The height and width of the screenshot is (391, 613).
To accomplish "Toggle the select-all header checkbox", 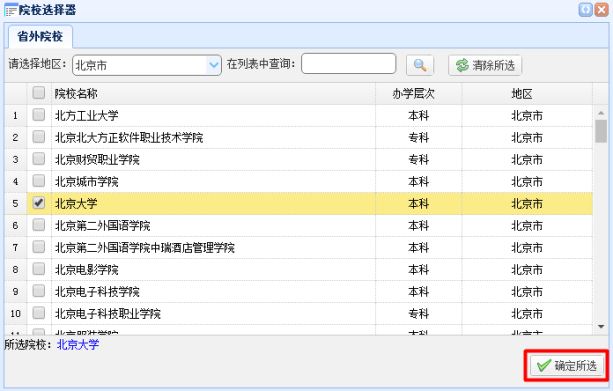I will [x=39, y=93].
